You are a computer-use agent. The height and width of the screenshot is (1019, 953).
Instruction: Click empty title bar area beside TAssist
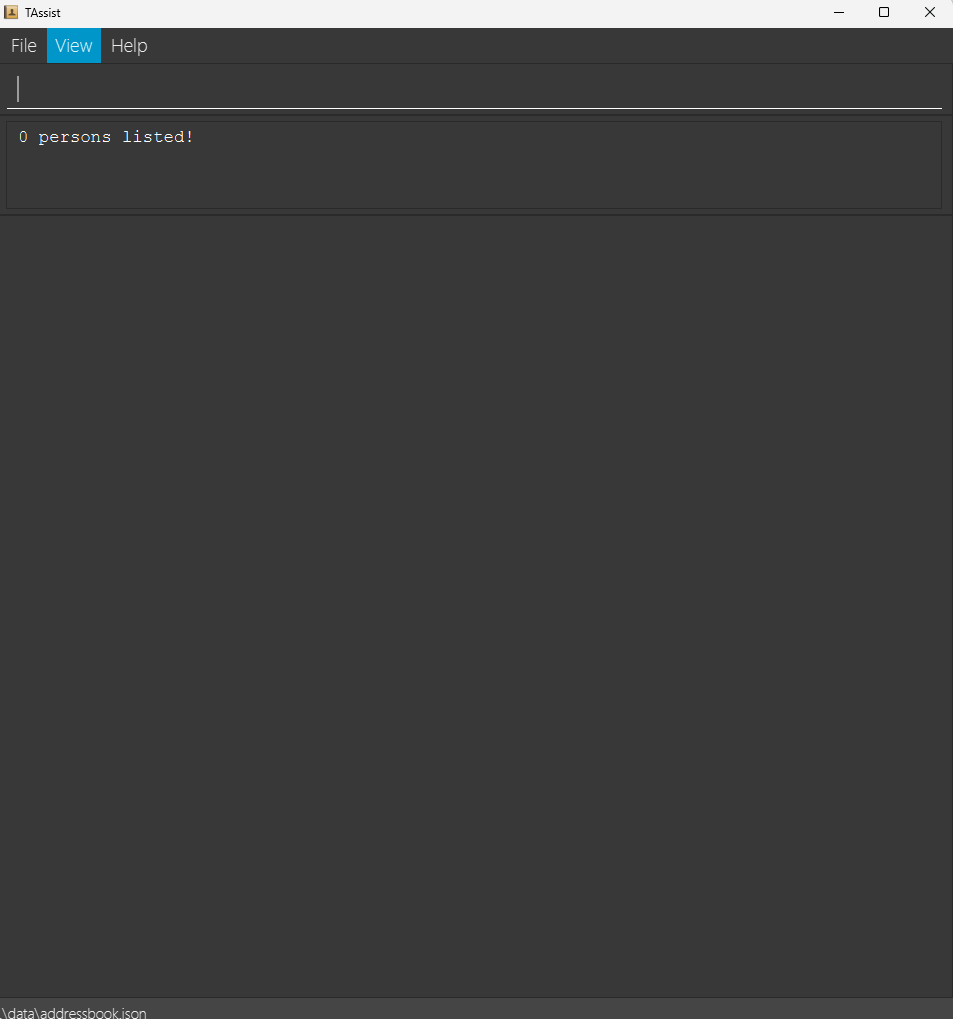(442, 12)
